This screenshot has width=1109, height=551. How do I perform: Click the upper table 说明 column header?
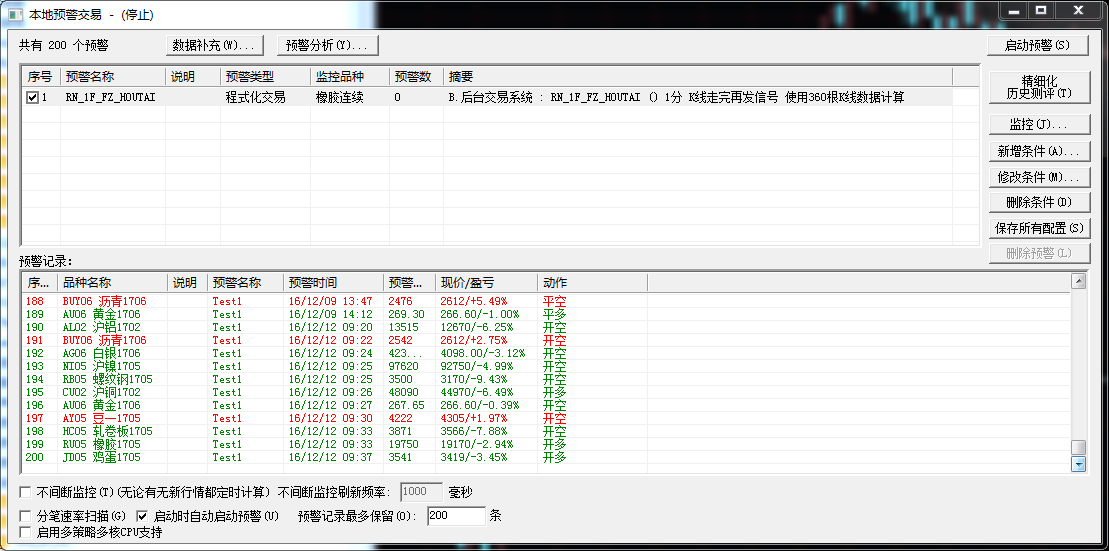coord(193,76)
